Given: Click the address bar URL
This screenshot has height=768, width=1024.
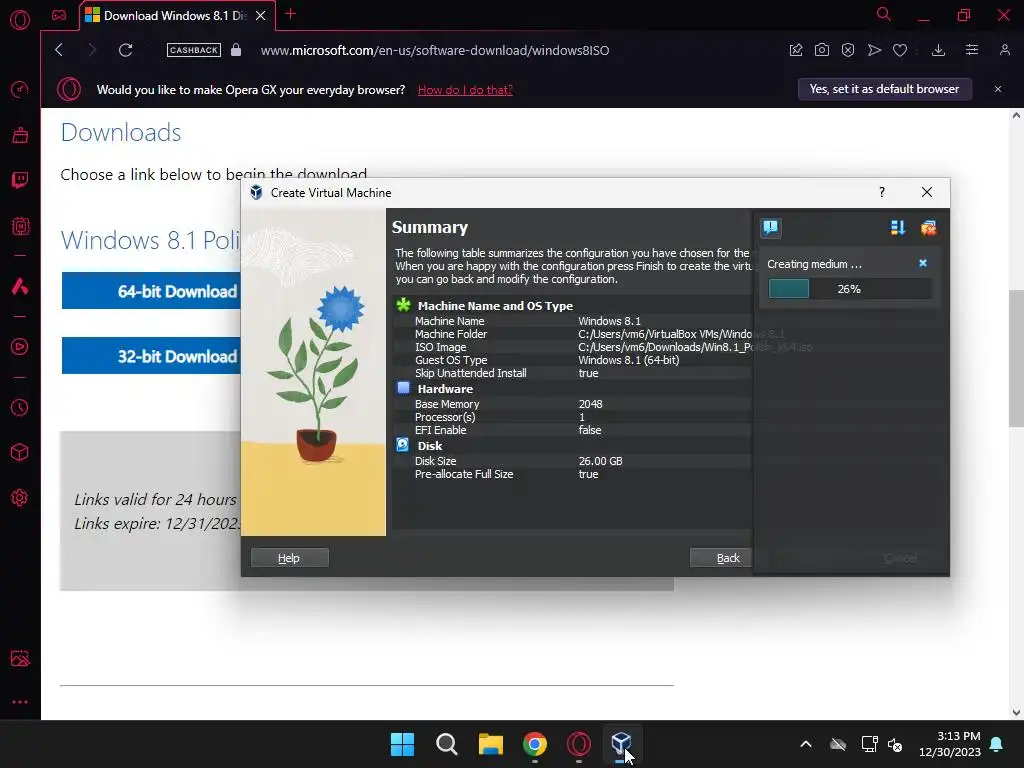Looking at the screenshot, I should pyautogui.click(x=435, y=50).
